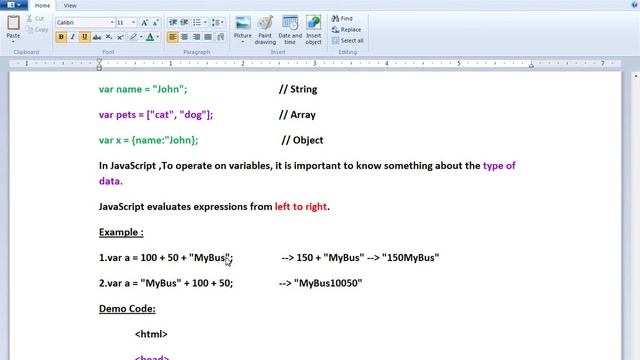Open the Picture dropdown arrow
This screenshot has height=360, width=640.
pos(242,42)
